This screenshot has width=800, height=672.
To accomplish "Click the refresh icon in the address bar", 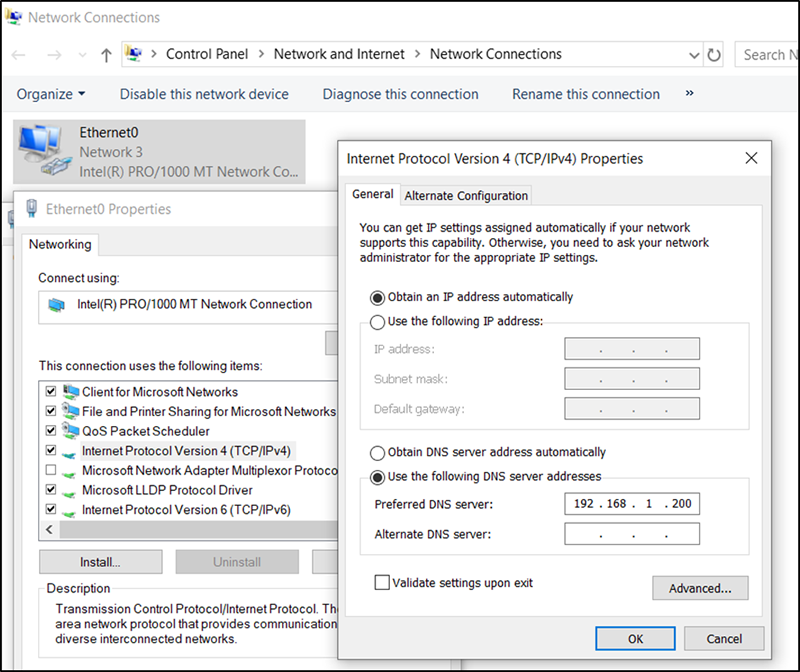I will tap(714, 55).
